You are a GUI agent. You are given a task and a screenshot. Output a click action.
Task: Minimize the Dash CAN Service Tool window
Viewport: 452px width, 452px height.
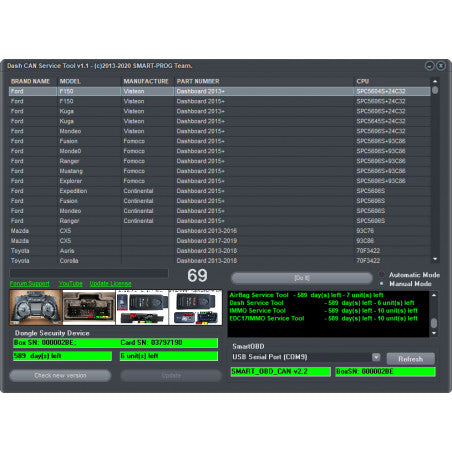pyautogui.click(x=429, y=66)
